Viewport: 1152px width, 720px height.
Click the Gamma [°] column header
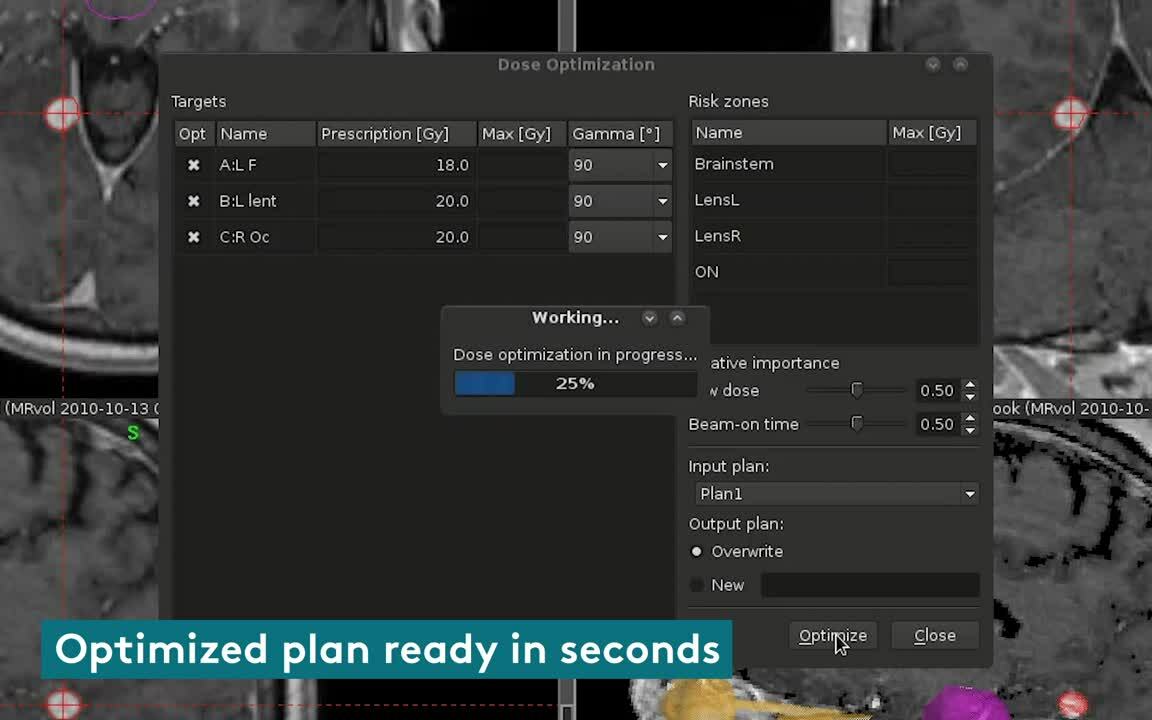pos(620,134)
